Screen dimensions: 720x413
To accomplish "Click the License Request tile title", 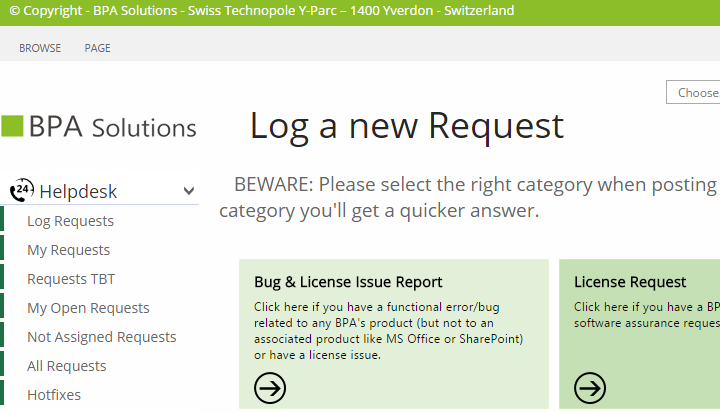I will click(x=630, y=282).
